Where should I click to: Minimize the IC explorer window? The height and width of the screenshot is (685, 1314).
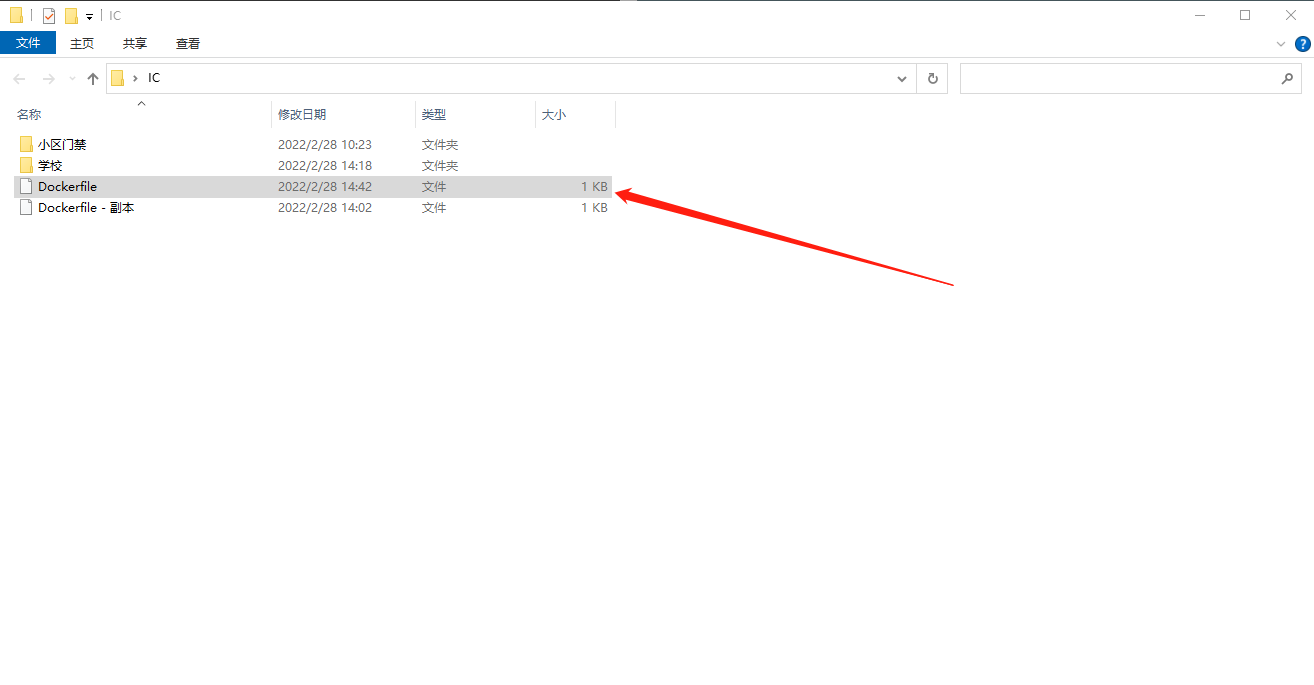click(x=1199, y=15)
